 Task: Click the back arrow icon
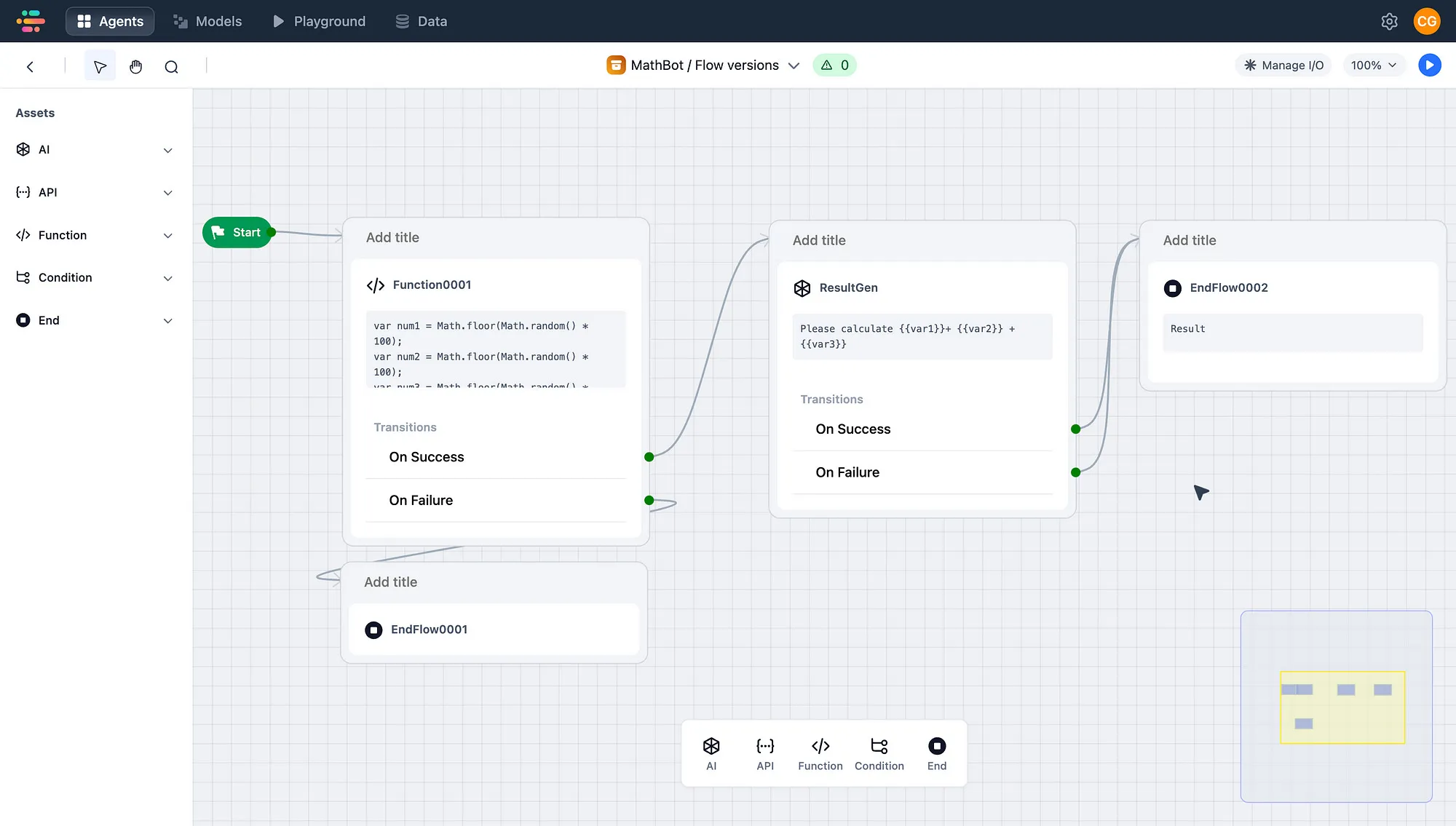[30, 66]
